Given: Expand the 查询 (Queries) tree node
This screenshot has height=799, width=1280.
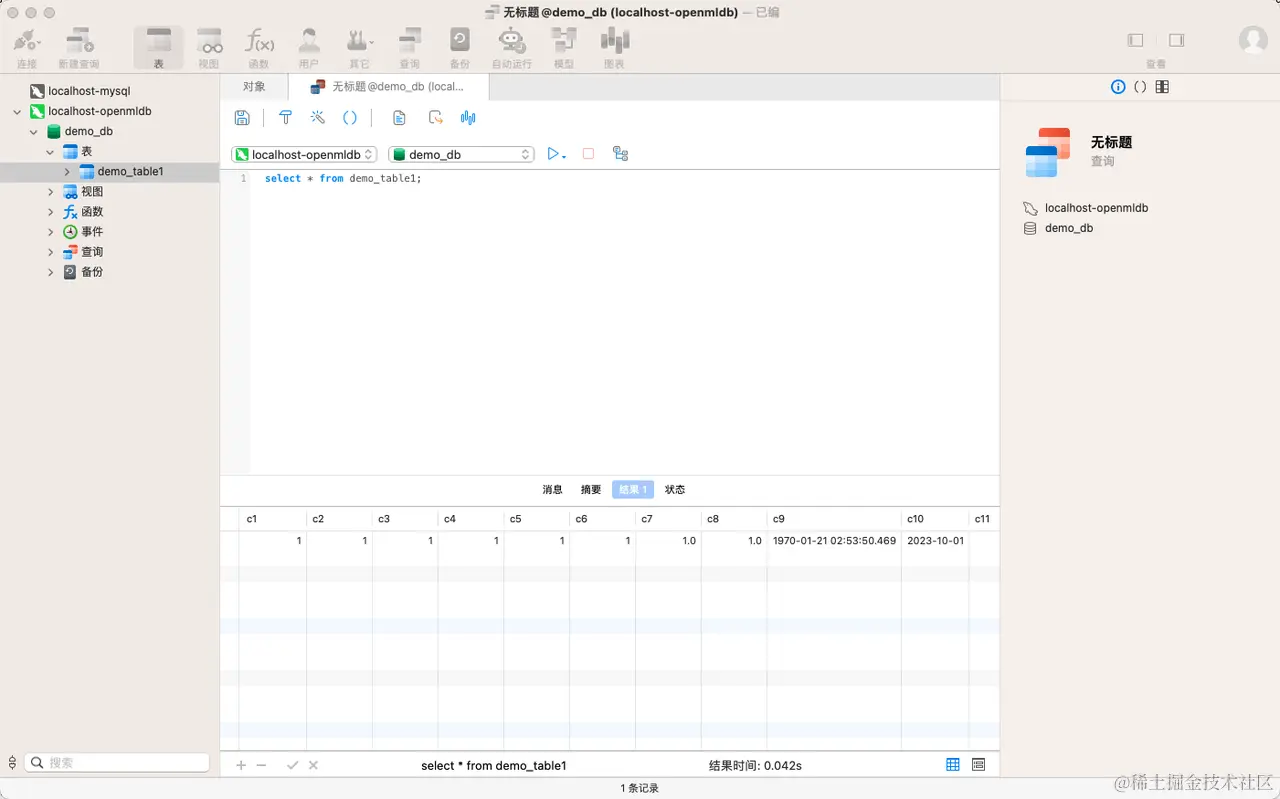Looking at the screenshot, I should pos(51,252).
